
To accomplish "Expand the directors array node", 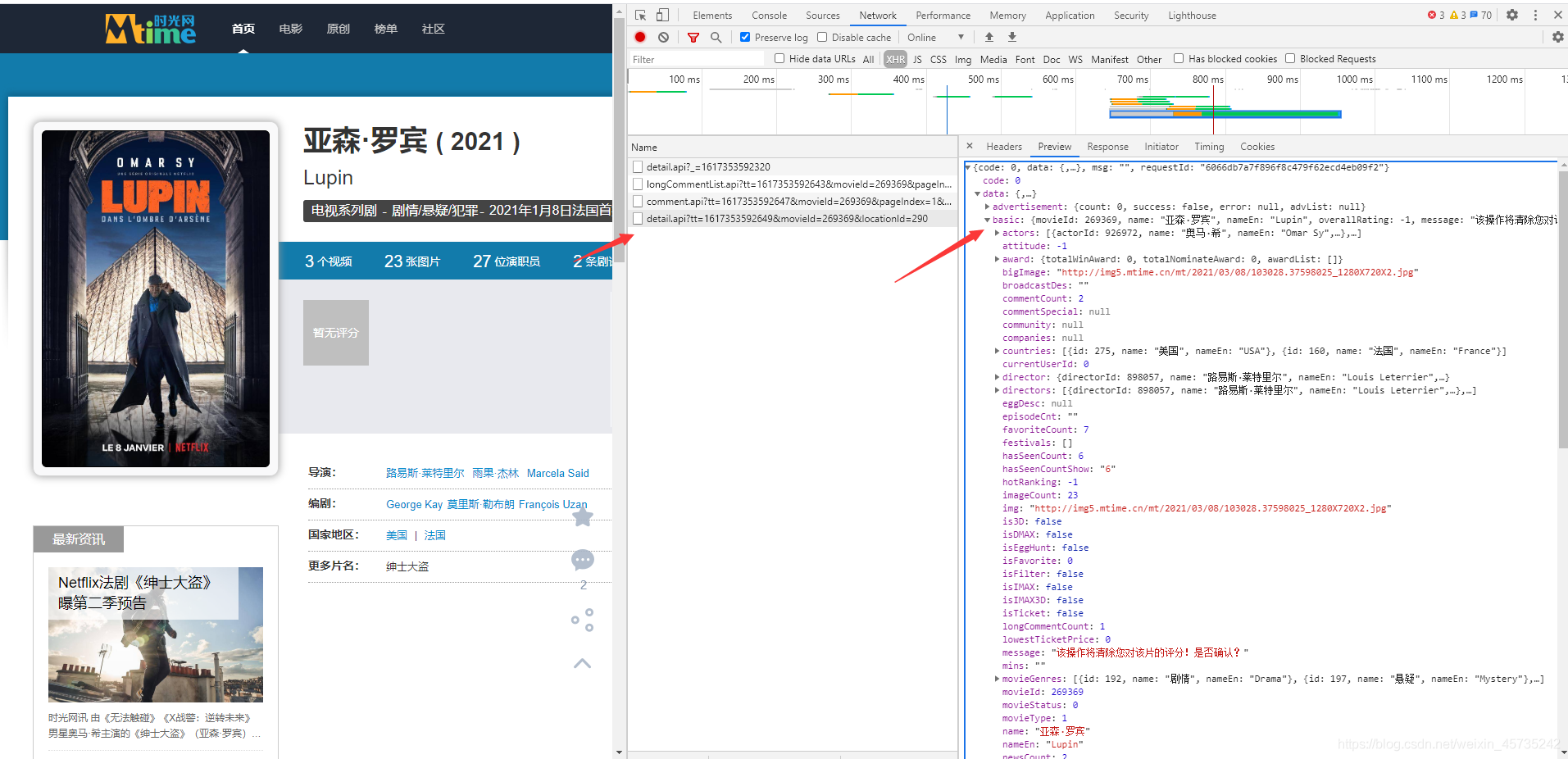I will (x=998, y=390).
